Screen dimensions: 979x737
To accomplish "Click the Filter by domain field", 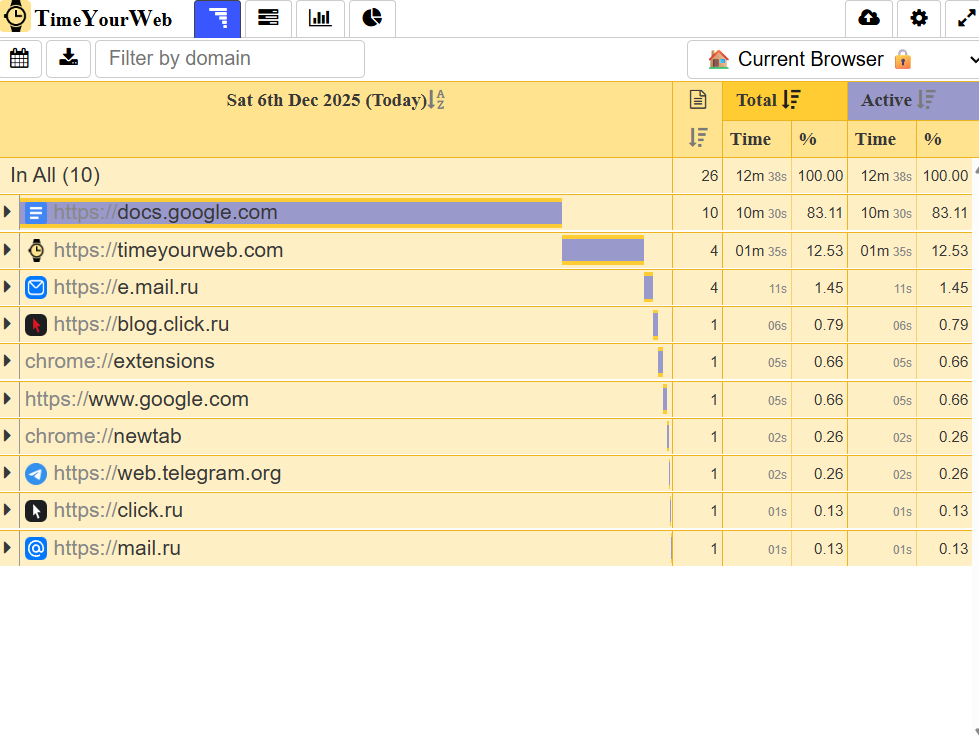I will coord(230,59).
